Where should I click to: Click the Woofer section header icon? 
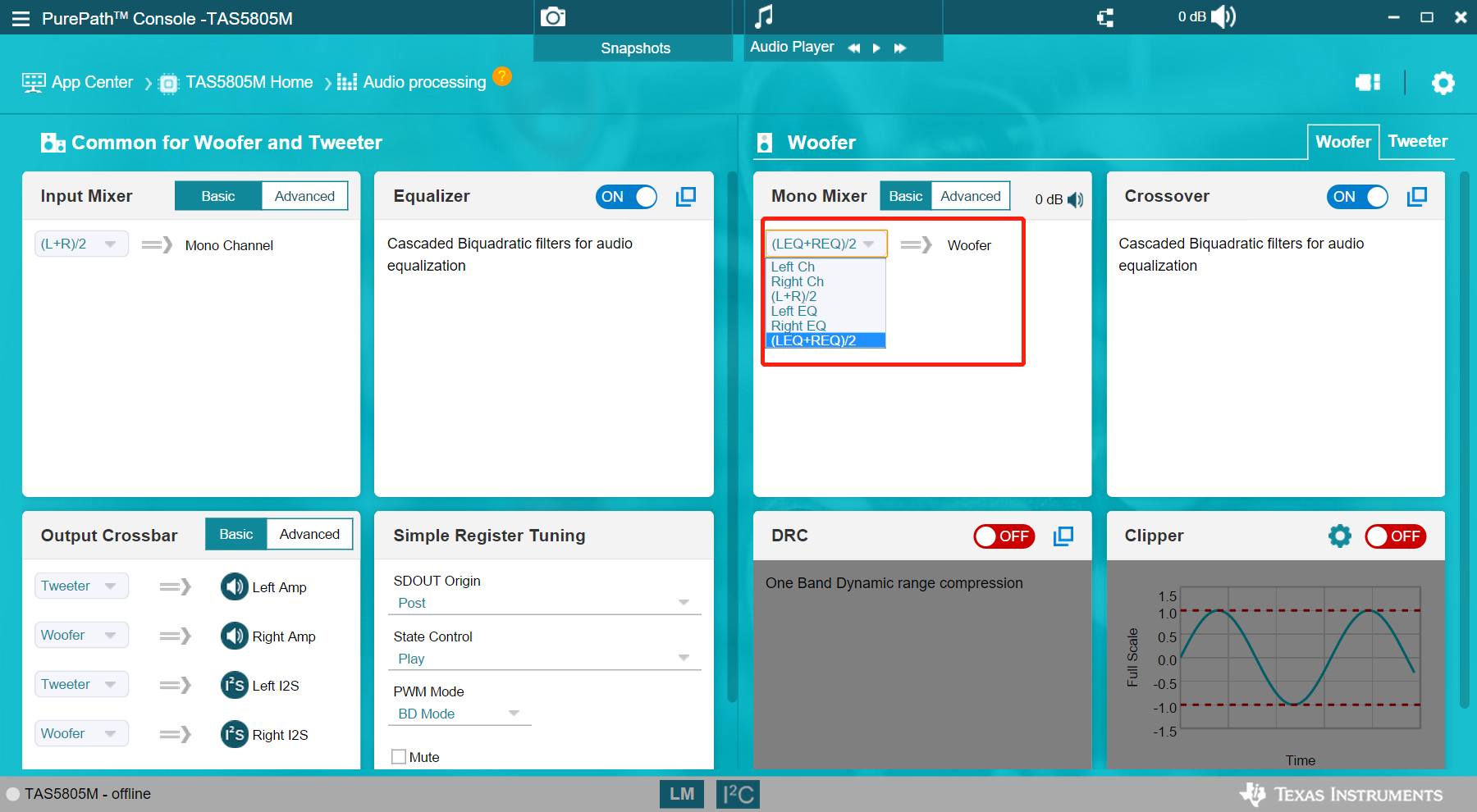click(x=765, y=143)
